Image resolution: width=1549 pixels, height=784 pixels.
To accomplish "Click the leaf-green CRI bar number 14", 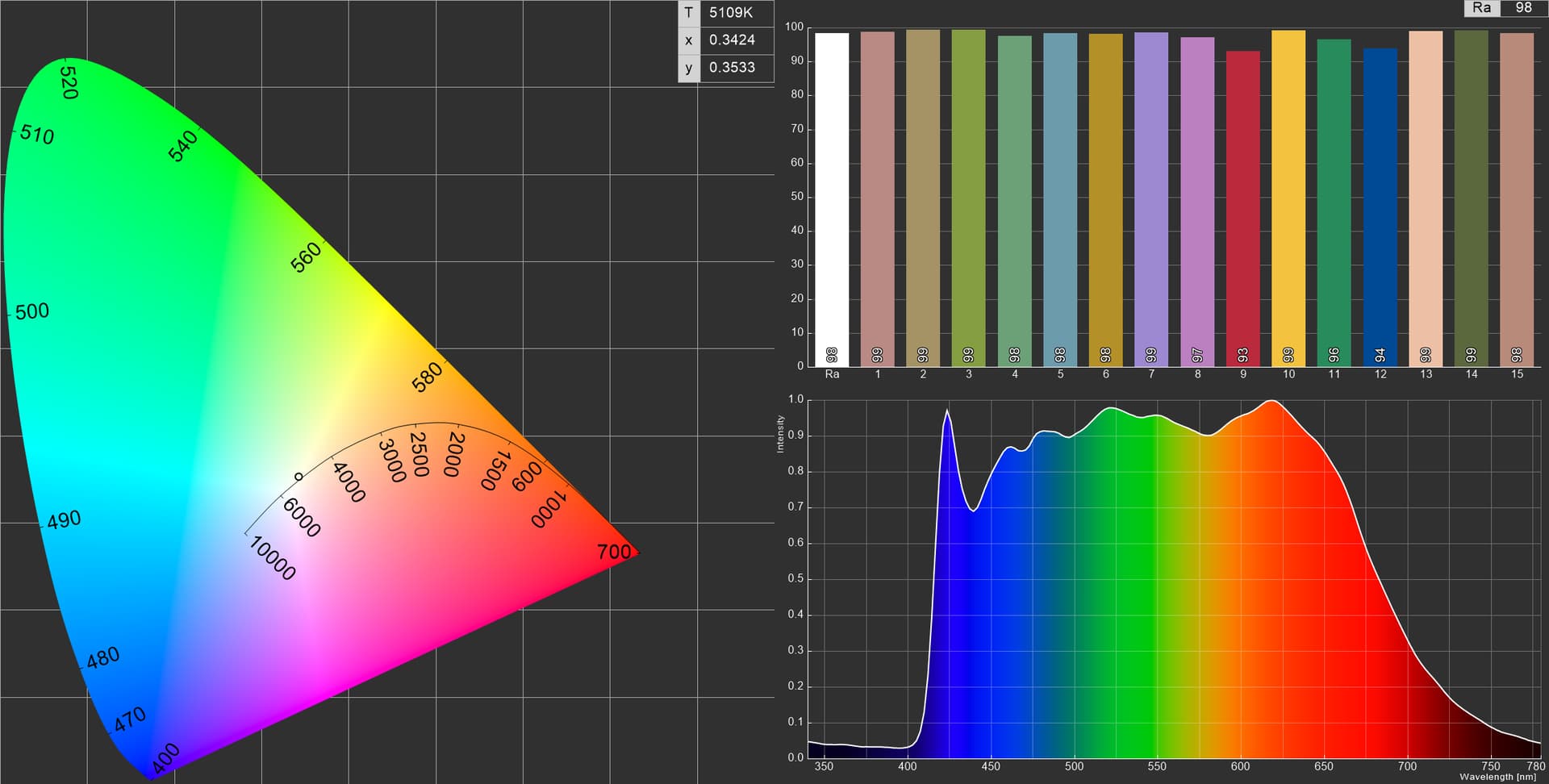I will click(x=1471, y=198).
